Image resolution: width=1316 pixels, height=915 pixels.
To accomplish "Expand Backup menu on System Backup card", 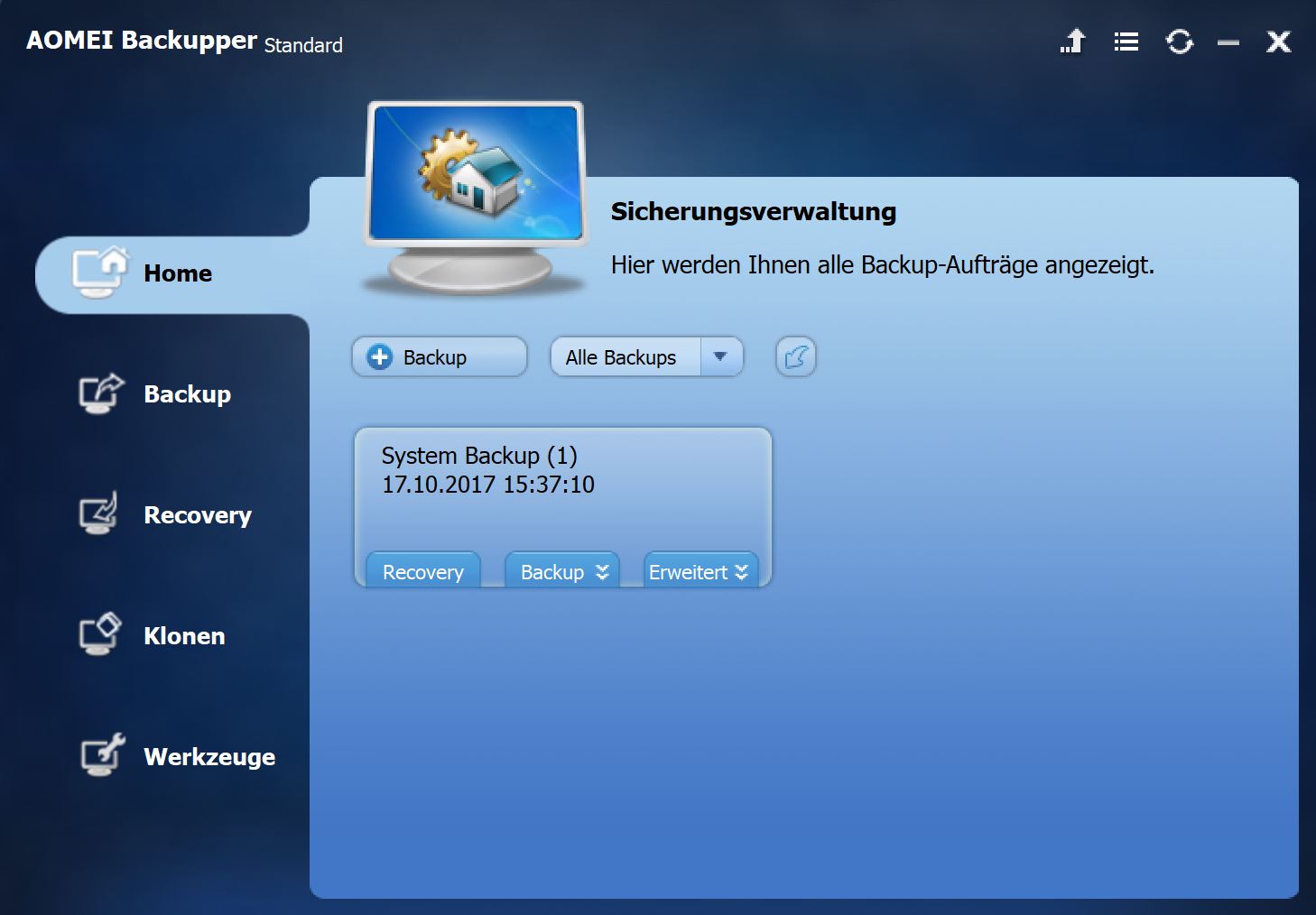I will [x=562, y=571].
